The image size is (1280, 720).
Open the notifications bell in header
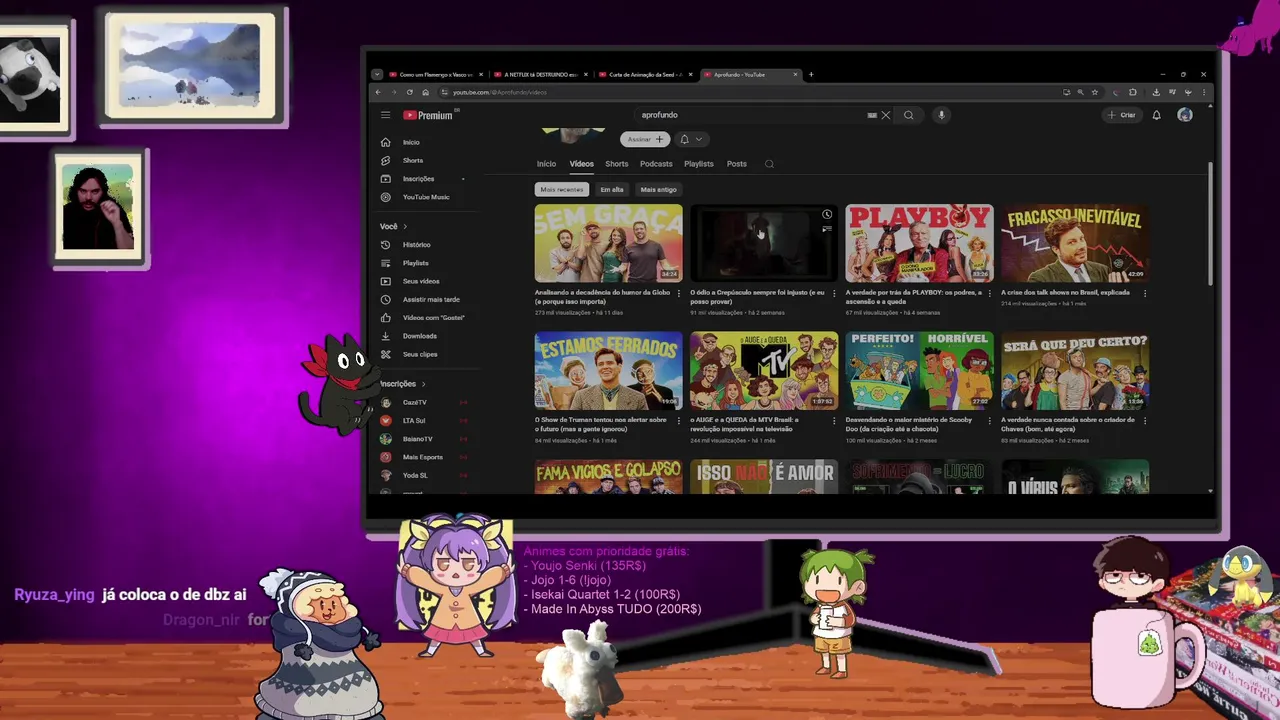coord(1156,115)
